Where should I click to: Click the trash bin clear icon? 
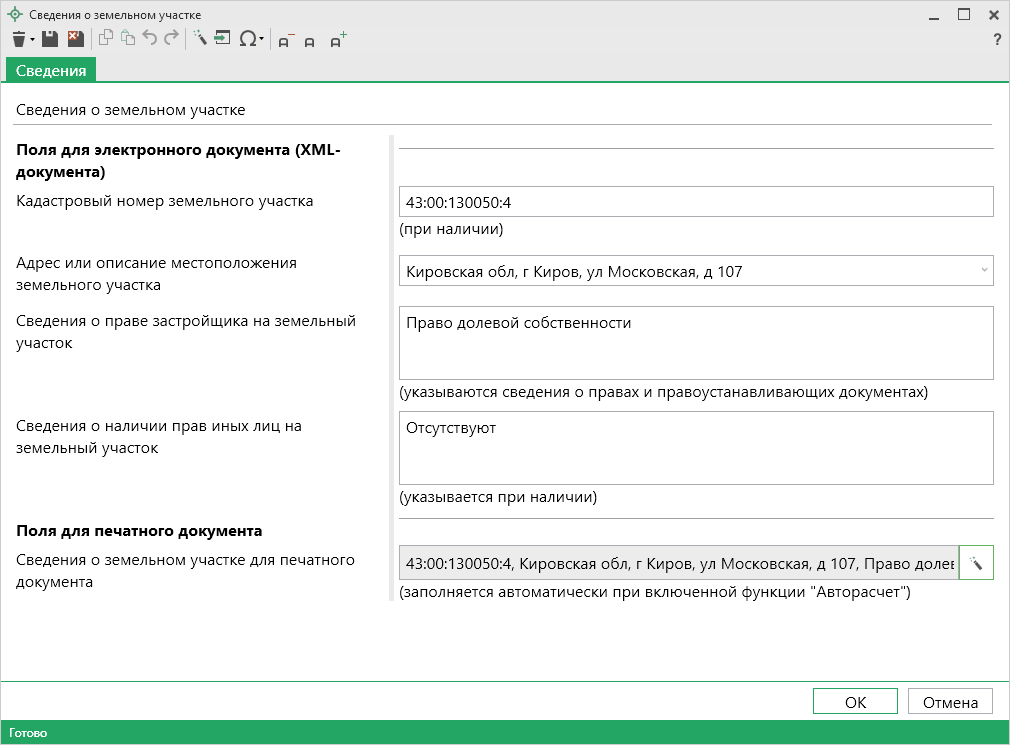[19, 39]
